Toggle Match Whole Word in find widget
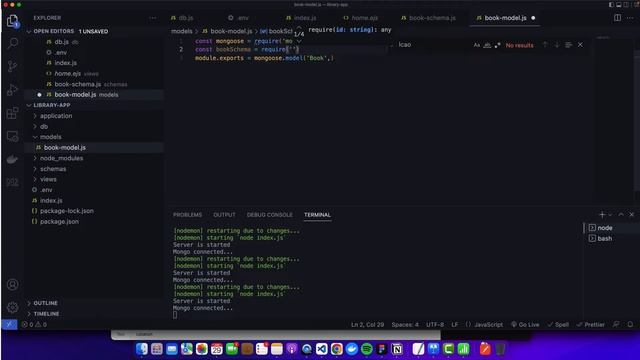 tap(487, 45)
